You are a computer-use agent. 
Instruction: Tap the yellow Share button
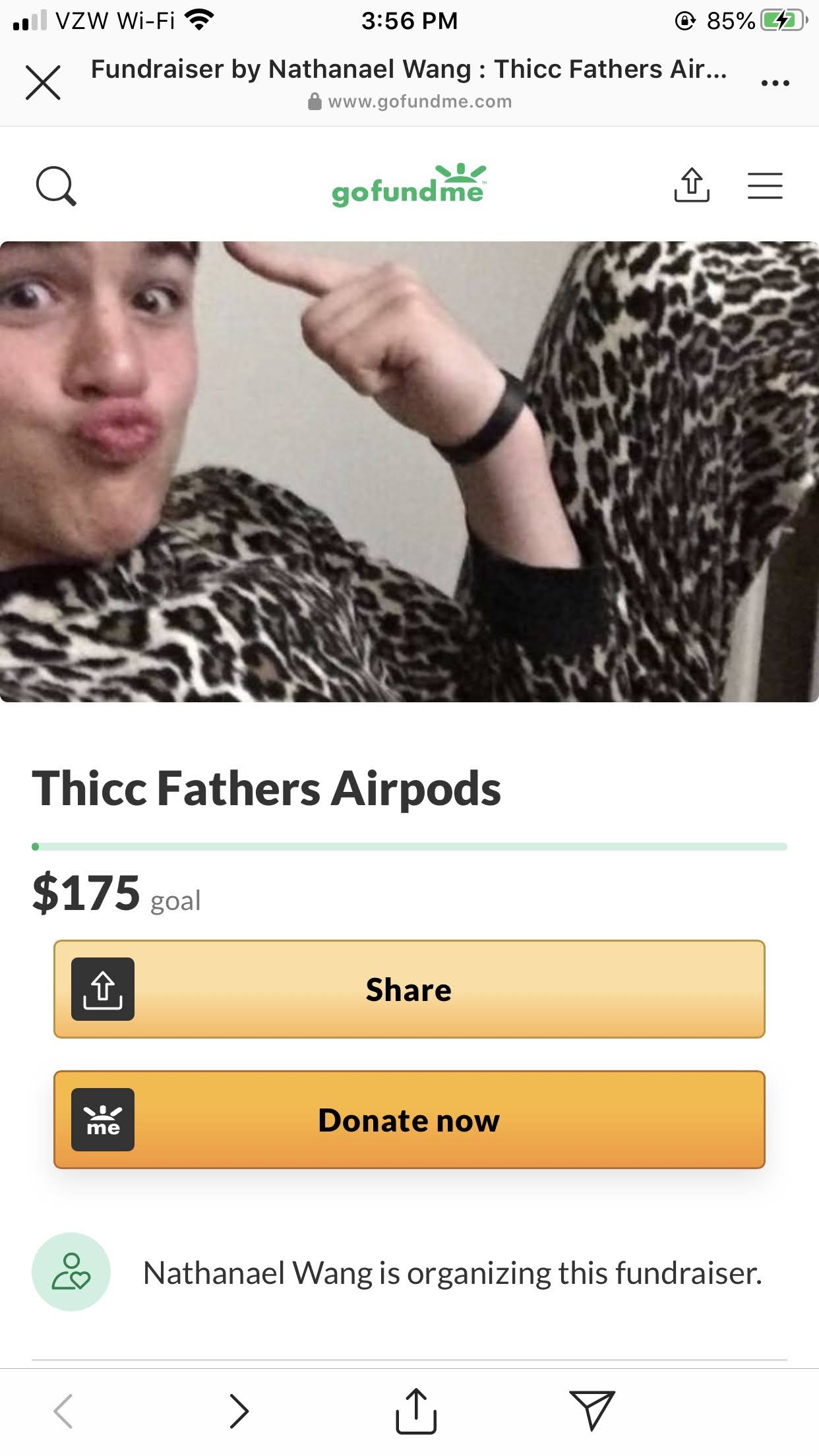tap(409, 989)
